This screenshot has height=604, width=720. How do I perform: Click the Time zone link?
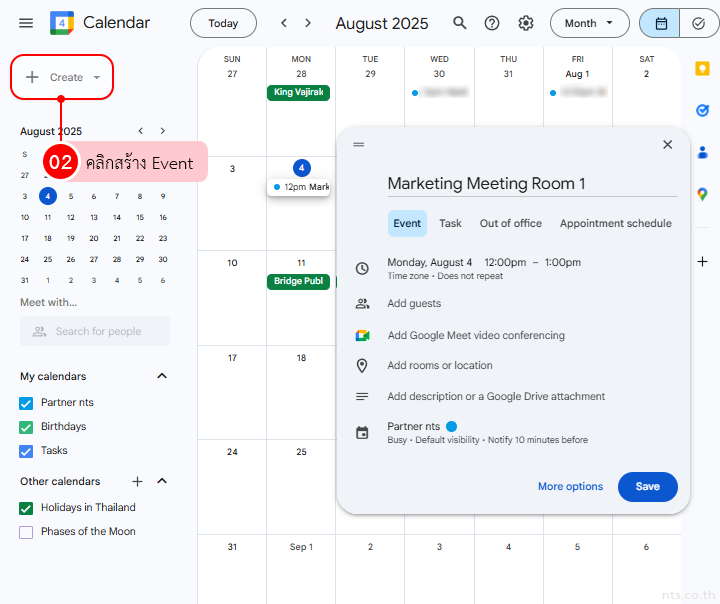tap(408, 276)
